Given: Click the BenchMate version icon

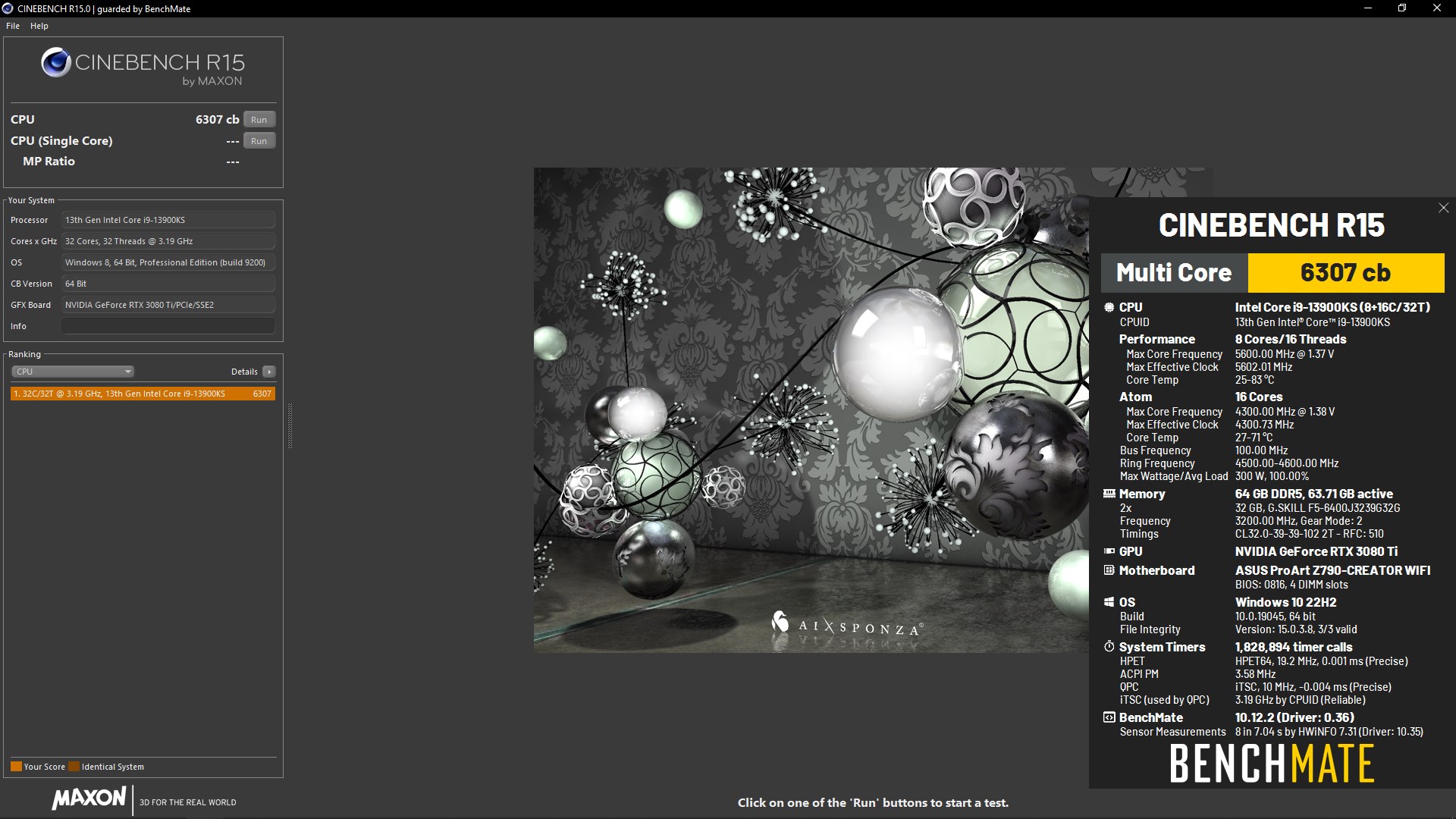Looking at the screenshot, I should tap(1109, 717).
